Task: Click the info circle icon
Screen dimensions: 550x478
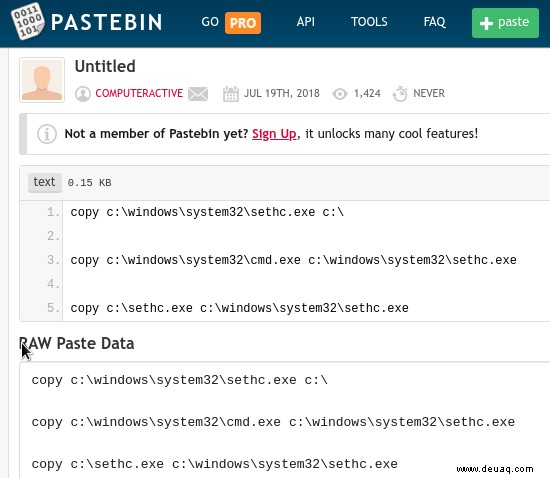Action: (x=47, y=134)
